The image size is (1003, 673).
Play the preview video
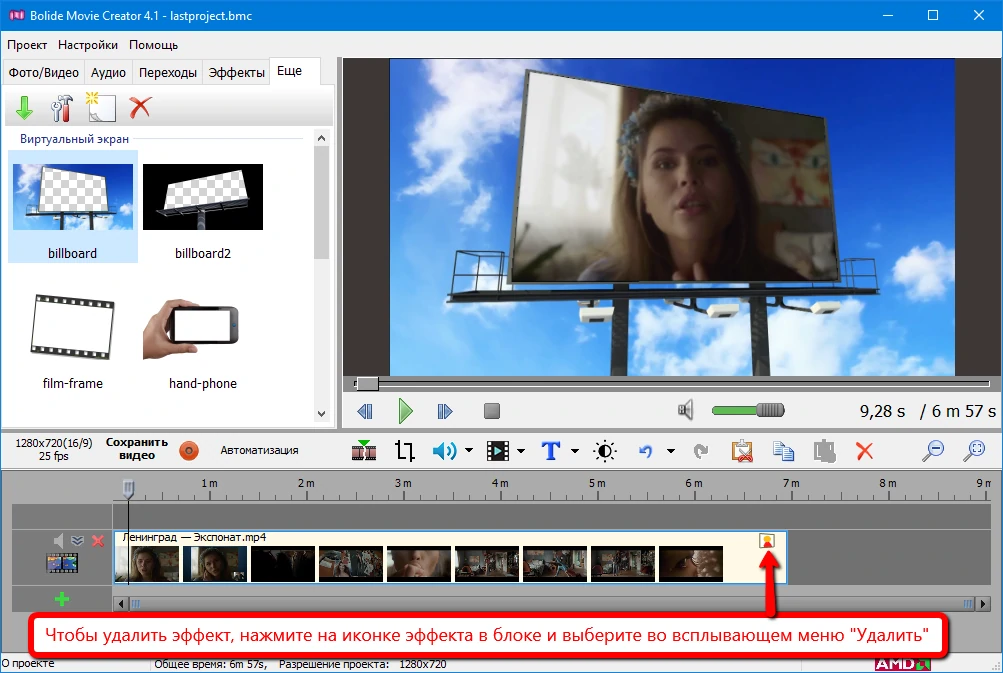405,411
